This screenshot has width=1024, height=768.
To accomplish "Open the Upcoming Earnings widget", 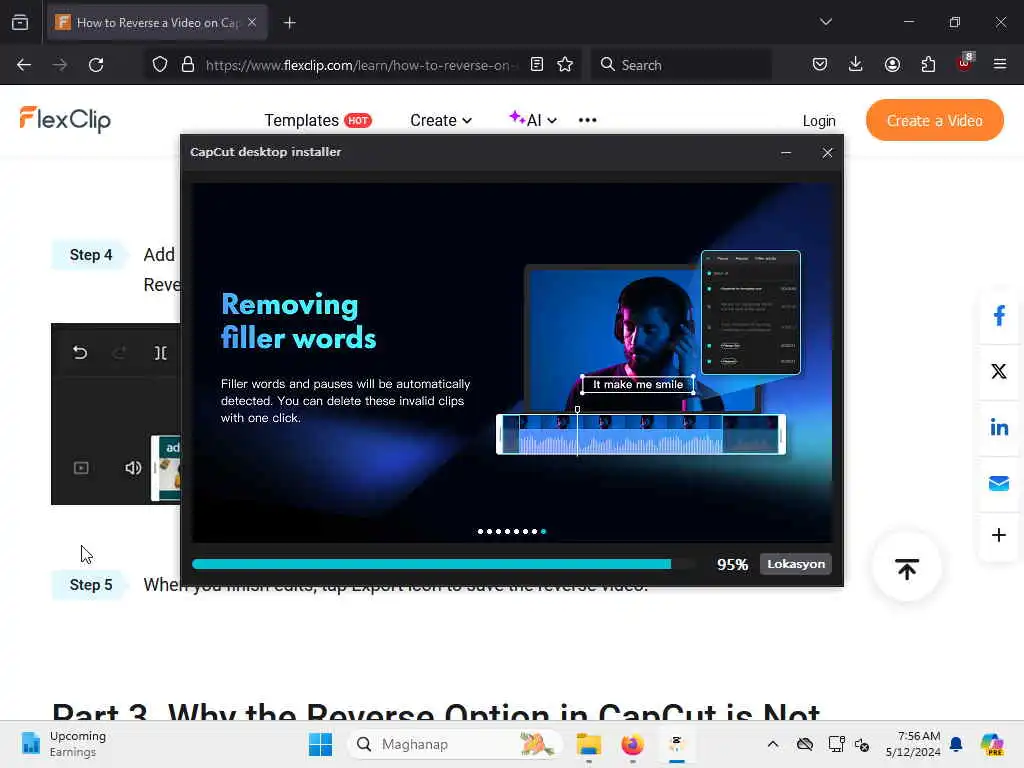I will coord(63,744).
